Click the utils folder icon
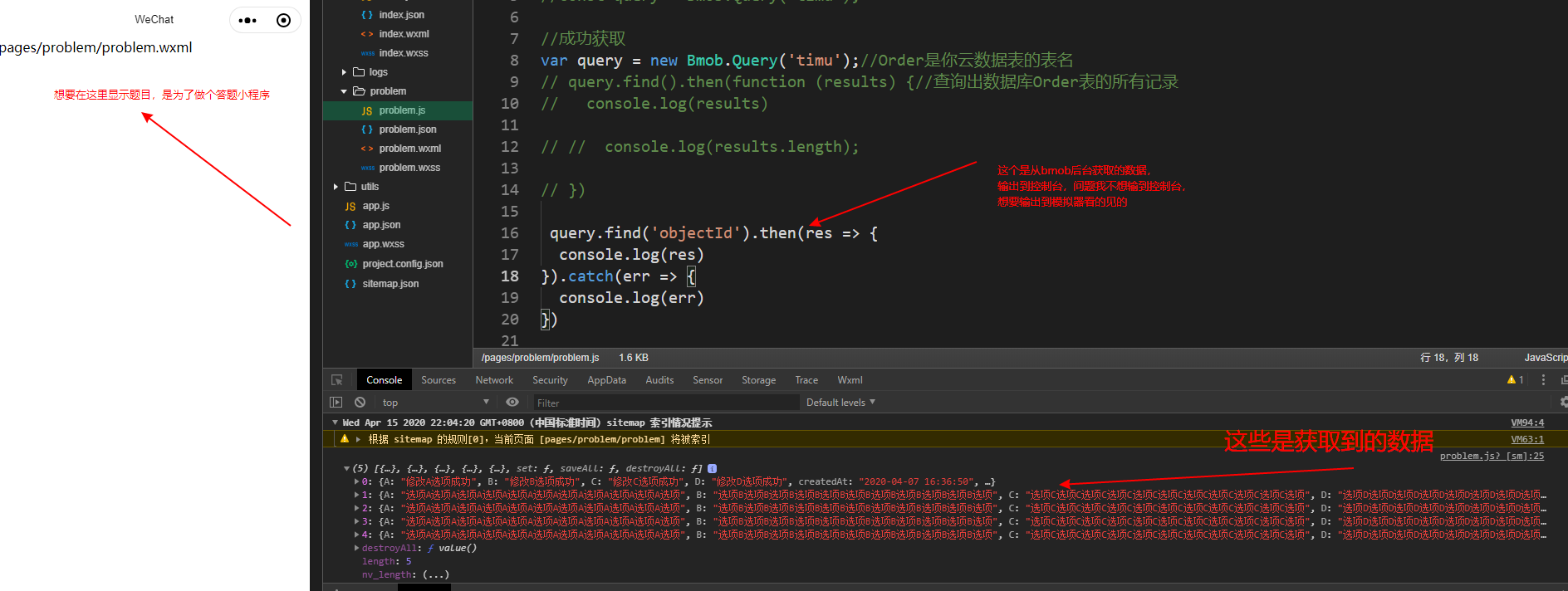 350,187
